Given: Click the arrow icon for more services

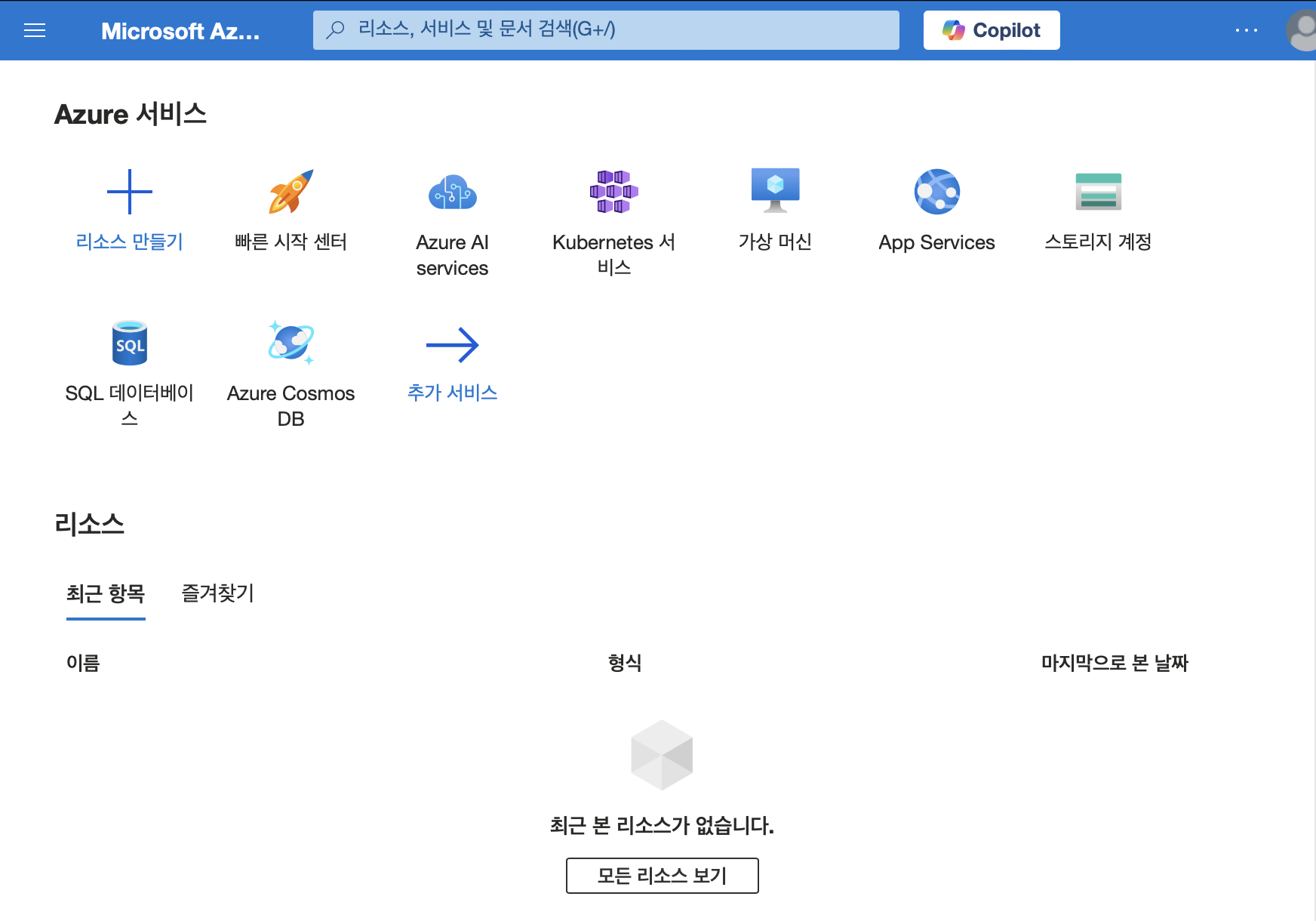Looking at the screenshot, I should click(453, 345).
